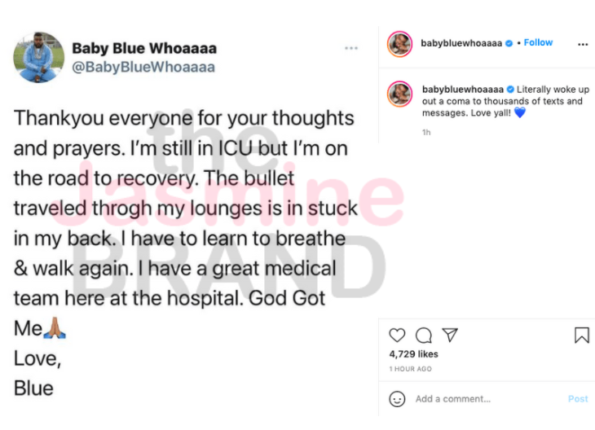Click babybluewhoaaaa username in post header
This screenshot has width=595, height=430.
coord(461,43)
